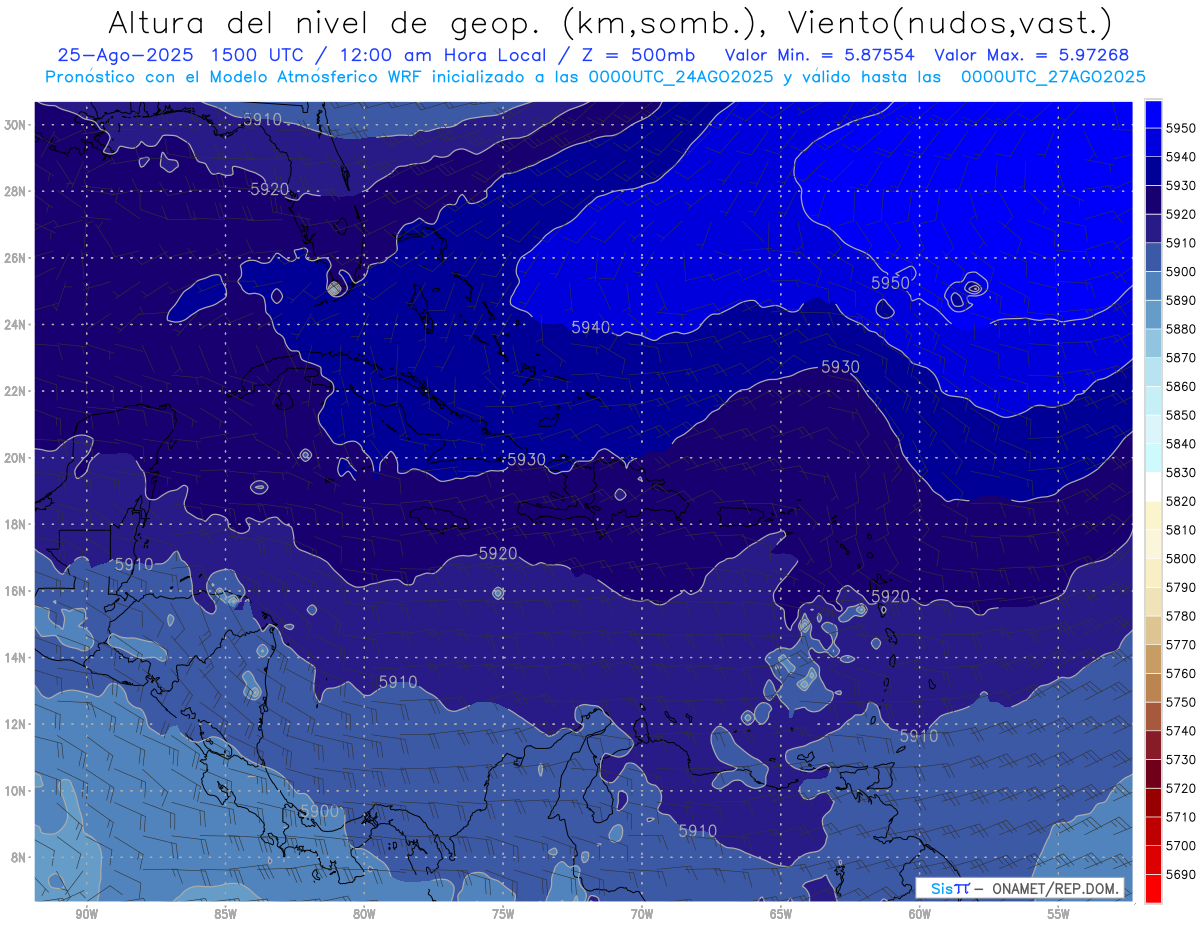The image size is (1200, 927).
Task: Click the bright blue colorbar swatch above 5950
Action: 1153,114
